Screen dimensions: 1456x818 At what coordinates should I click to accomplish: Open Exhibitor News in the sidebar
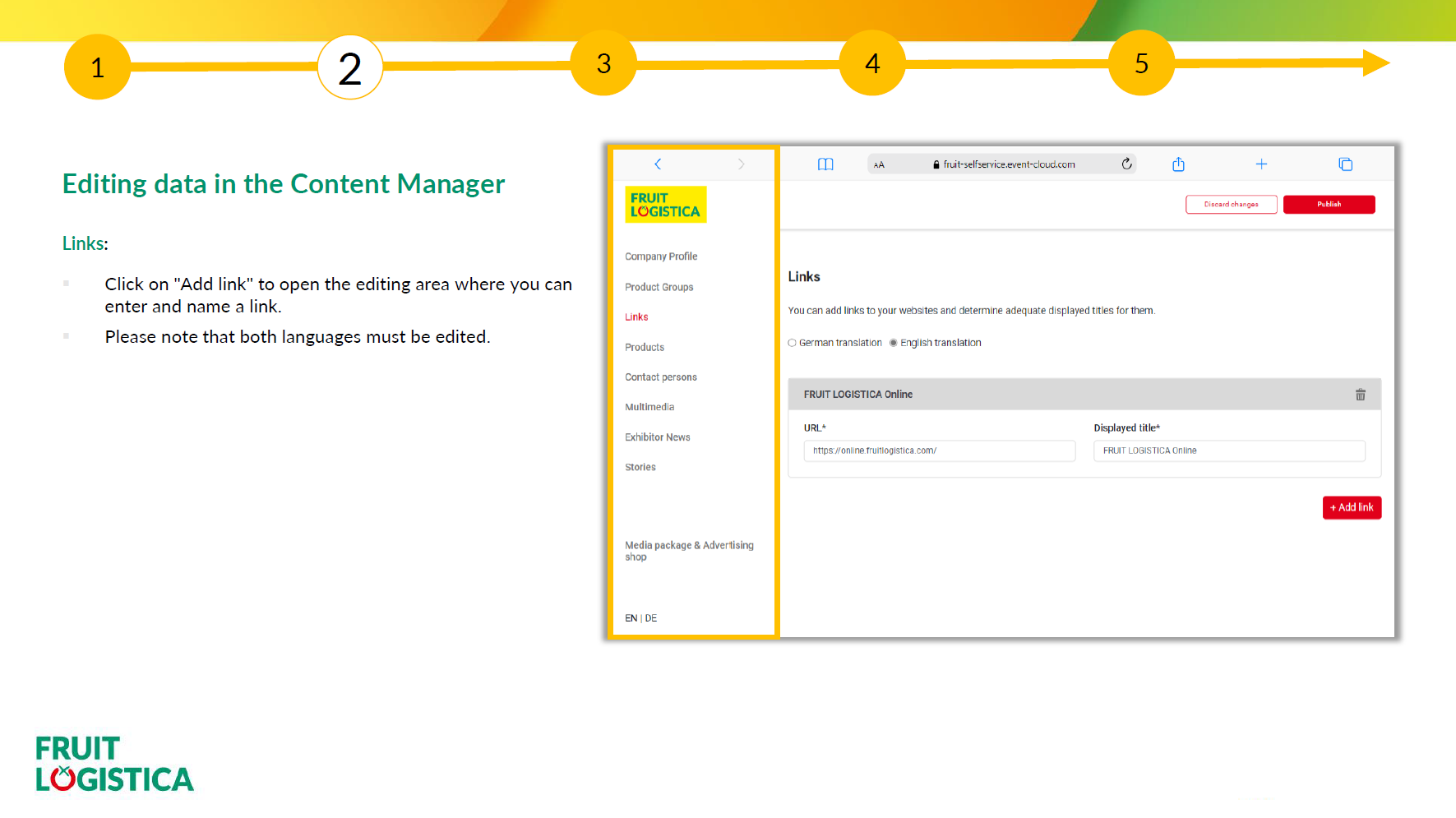(658, 437)
